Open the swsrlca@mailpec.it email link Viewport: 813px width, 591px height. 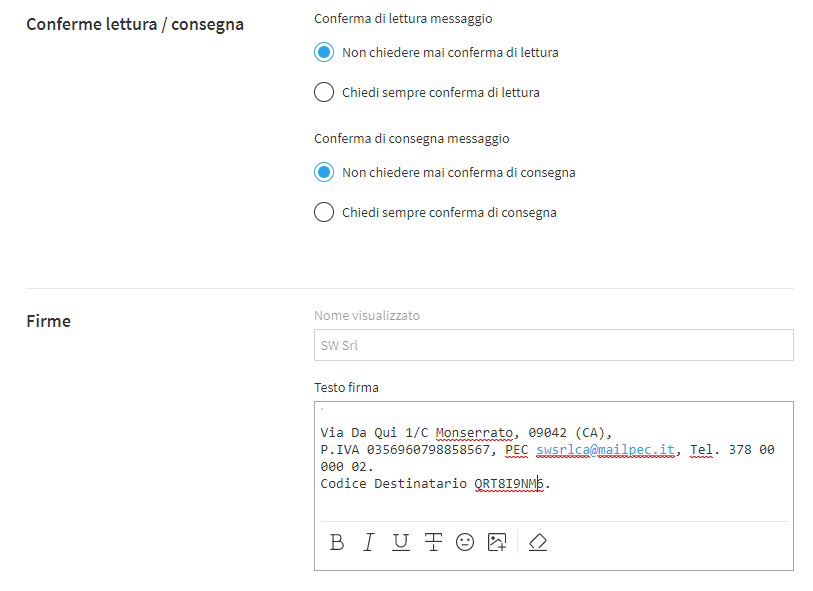(605, 450)
